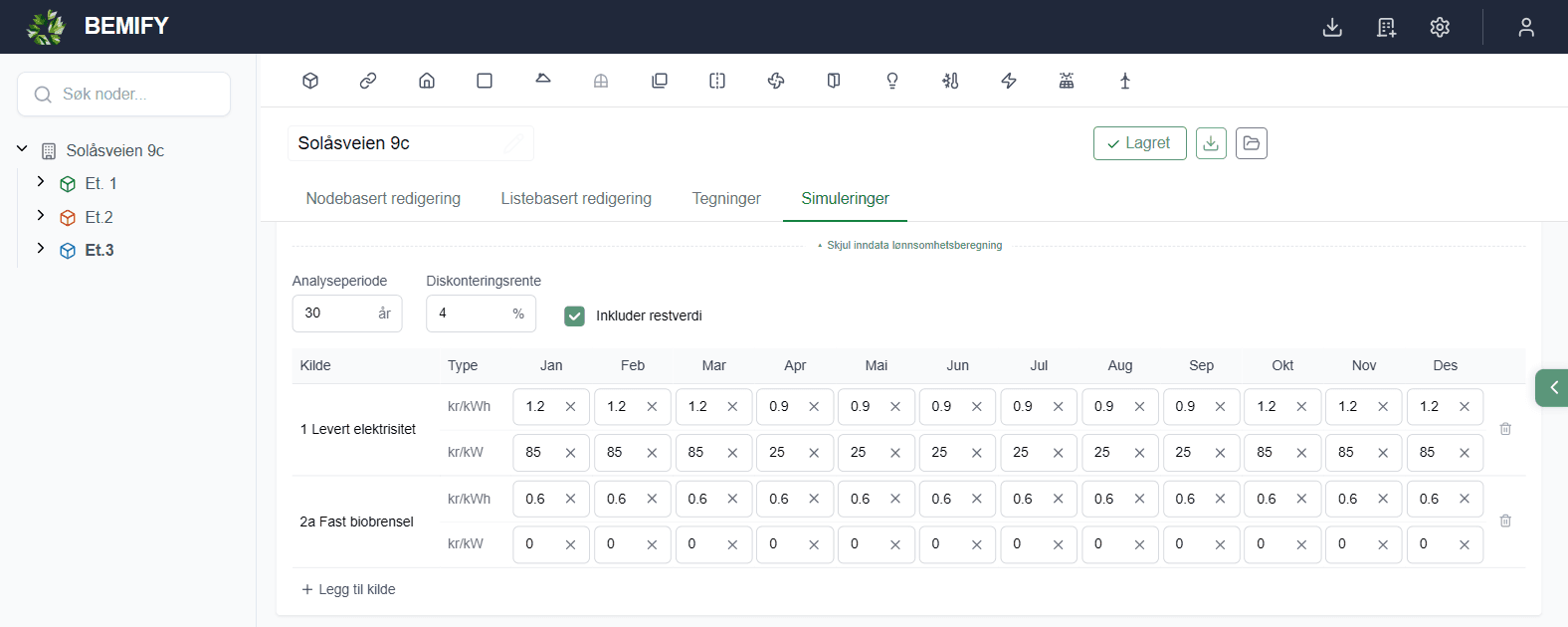The height and width of the screenshot is (627, 1568).
Task: Clear Okt kr/kW value for Fast biobrensel
Action: click(1301, 544)
